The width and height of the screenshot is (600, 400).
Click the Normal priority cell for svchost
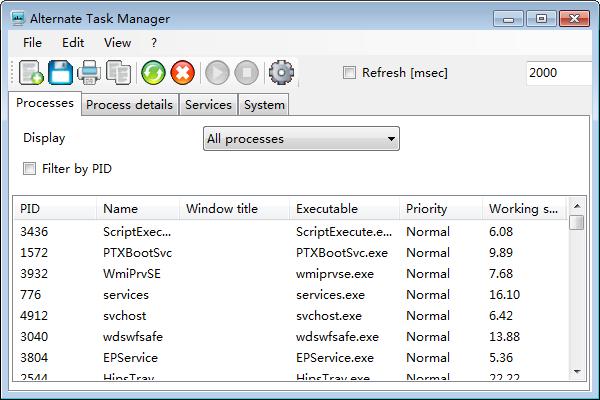428,316
